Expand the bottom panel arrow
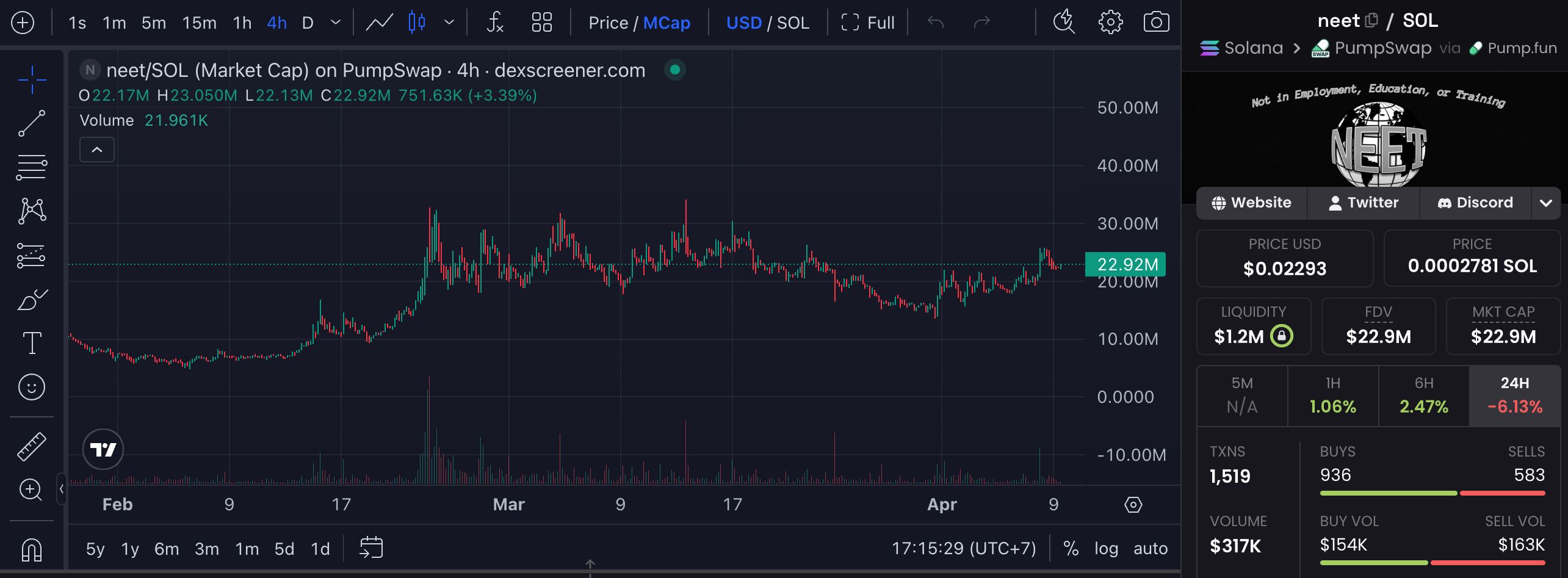Screen dimensions: 1568x578 [590, 566]
